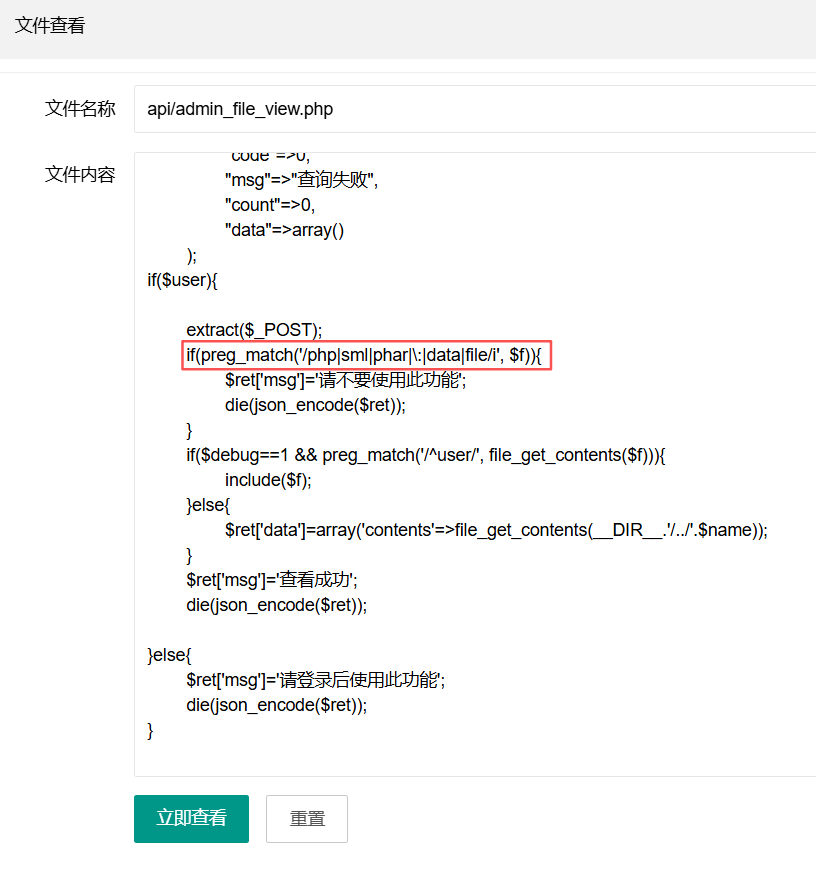Click the 查看成功 message line

click(272, 580)
